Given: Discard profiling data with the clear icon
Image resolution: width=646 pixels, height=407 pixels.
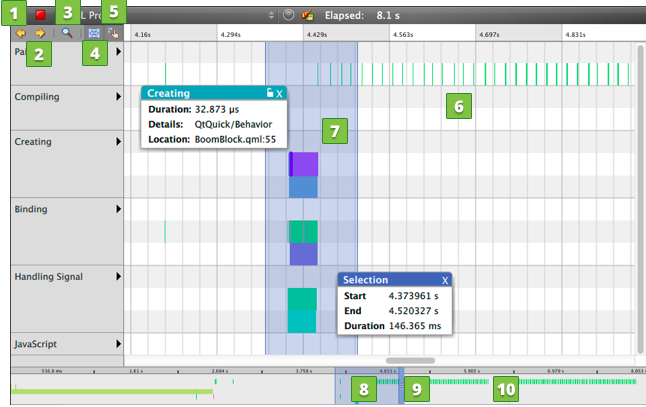Looking at the screenshot, I should coord(307,15).
